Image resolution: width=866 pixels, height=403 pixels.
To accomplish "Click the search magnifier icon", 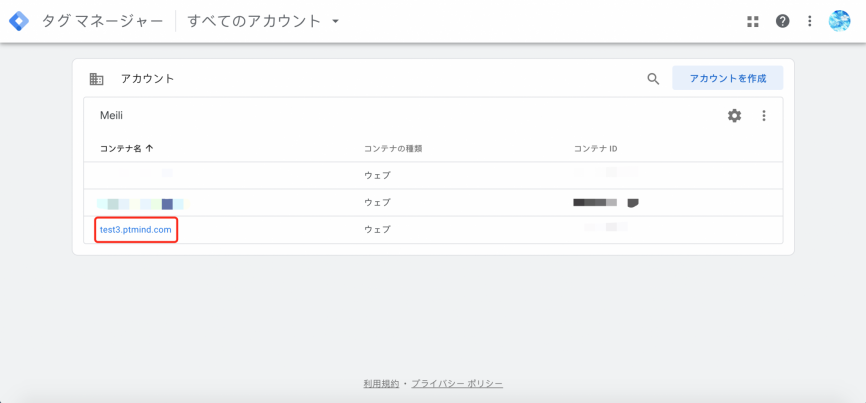I will tap(653, 79).
